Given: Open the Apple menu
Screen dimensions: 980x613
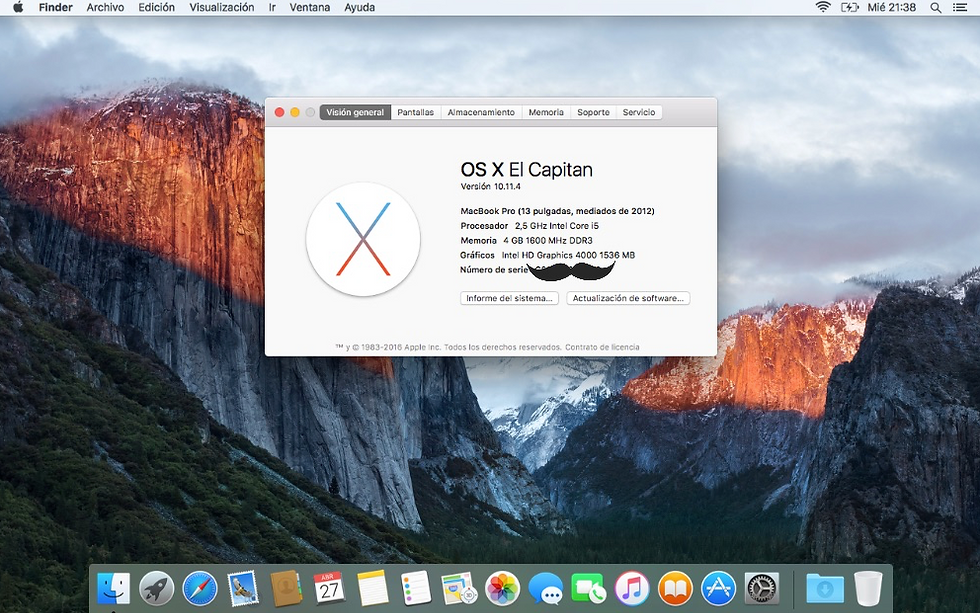Looking at the screenshot, I should tap(15, 8).
